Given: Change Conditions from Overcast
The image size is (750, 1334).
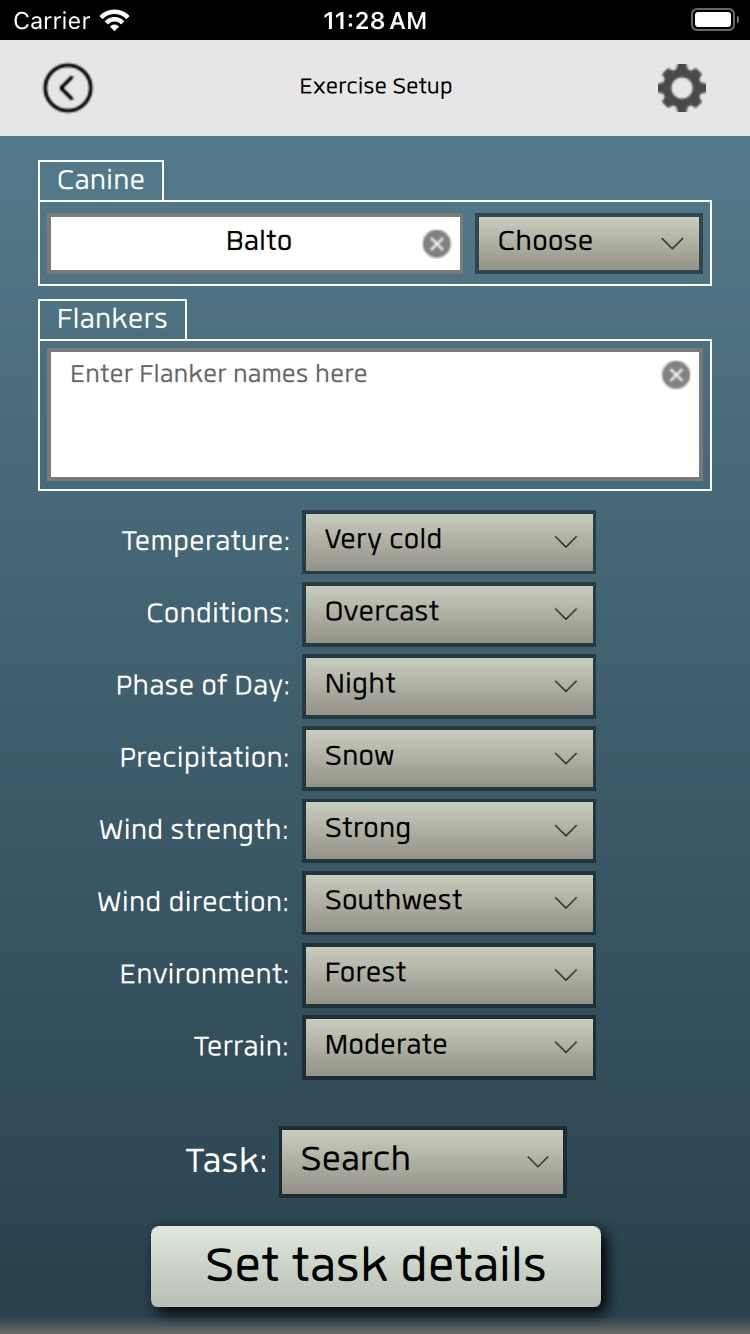Looking at the screenshot, I should point(449,613).
